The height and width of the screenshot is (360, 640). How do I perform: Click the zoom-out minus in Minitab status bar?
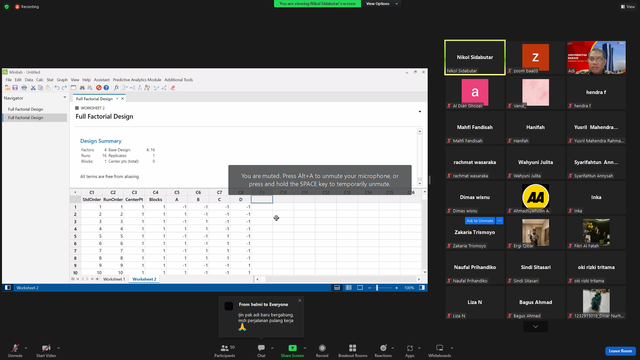click(370, 288)
